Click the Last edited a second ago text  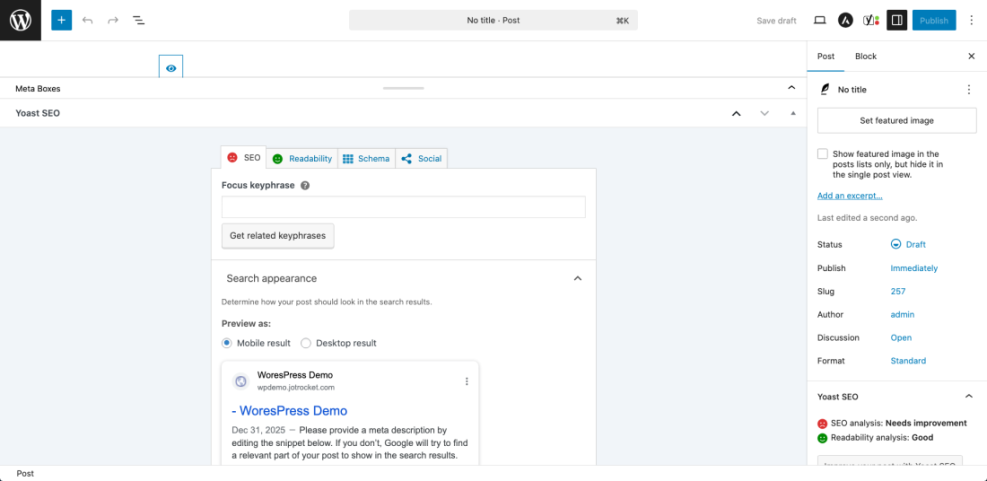(x=867, y=218)
